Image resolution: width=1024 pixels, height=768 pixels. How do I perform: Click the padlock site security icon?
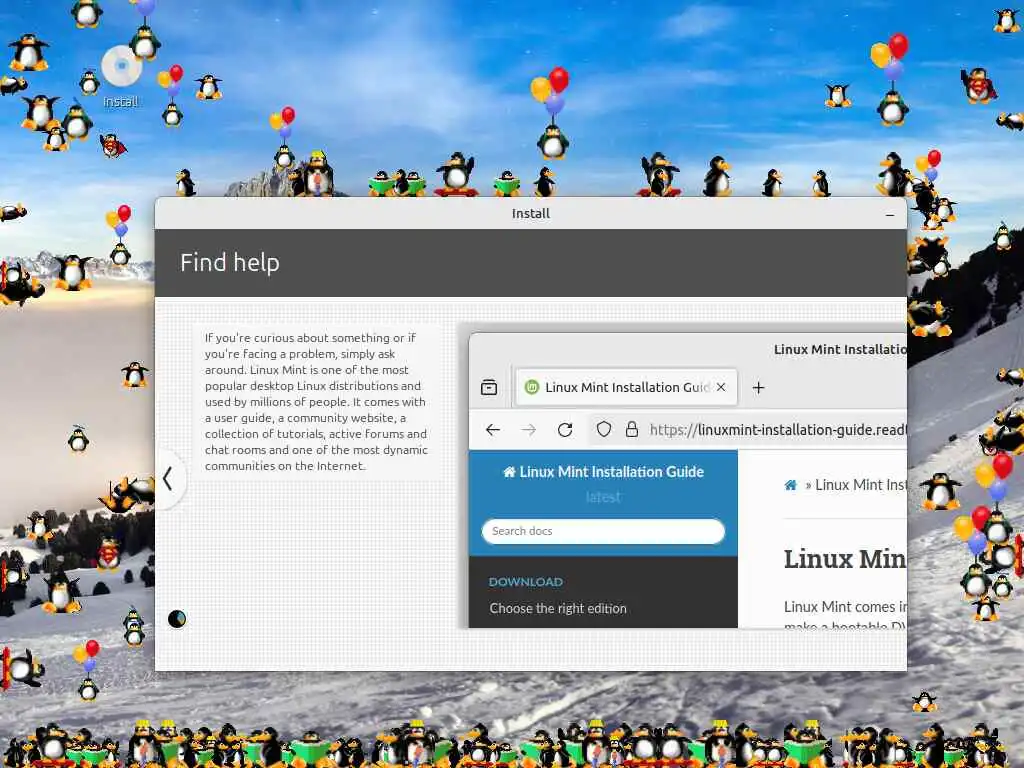click(632, 429)
